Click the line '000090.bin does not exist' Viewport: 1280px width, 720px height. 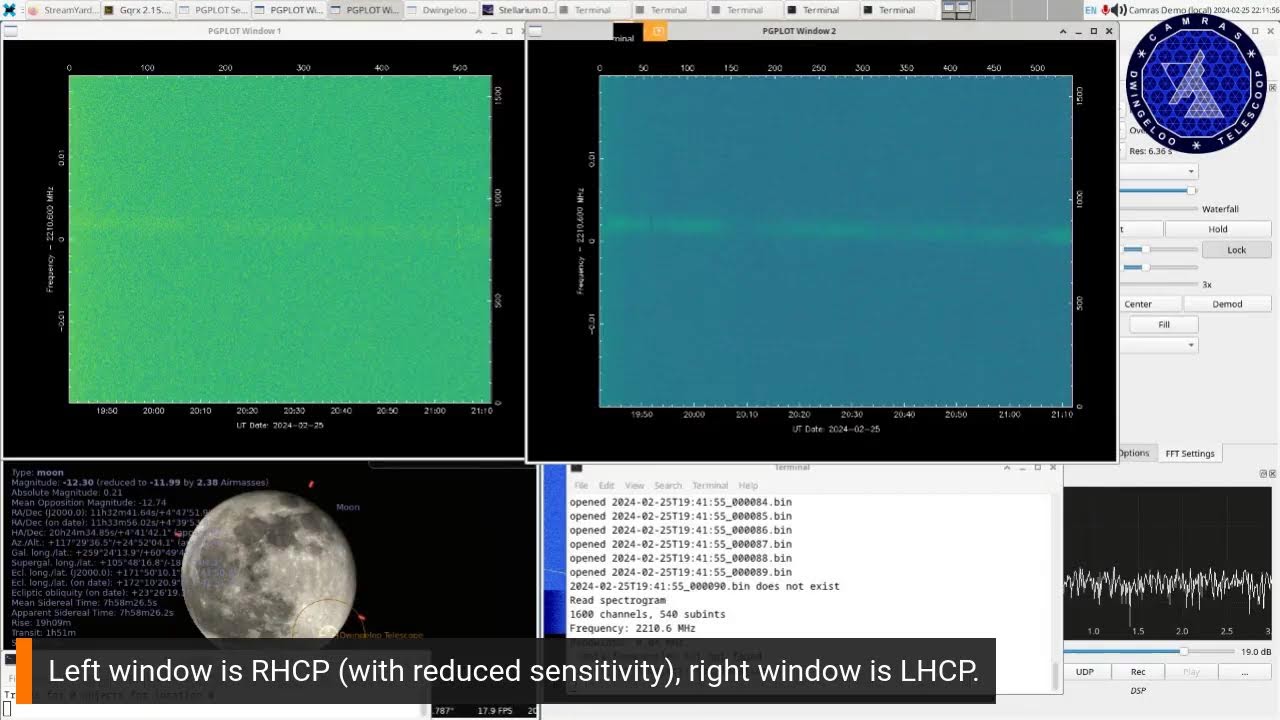[704, 586]
